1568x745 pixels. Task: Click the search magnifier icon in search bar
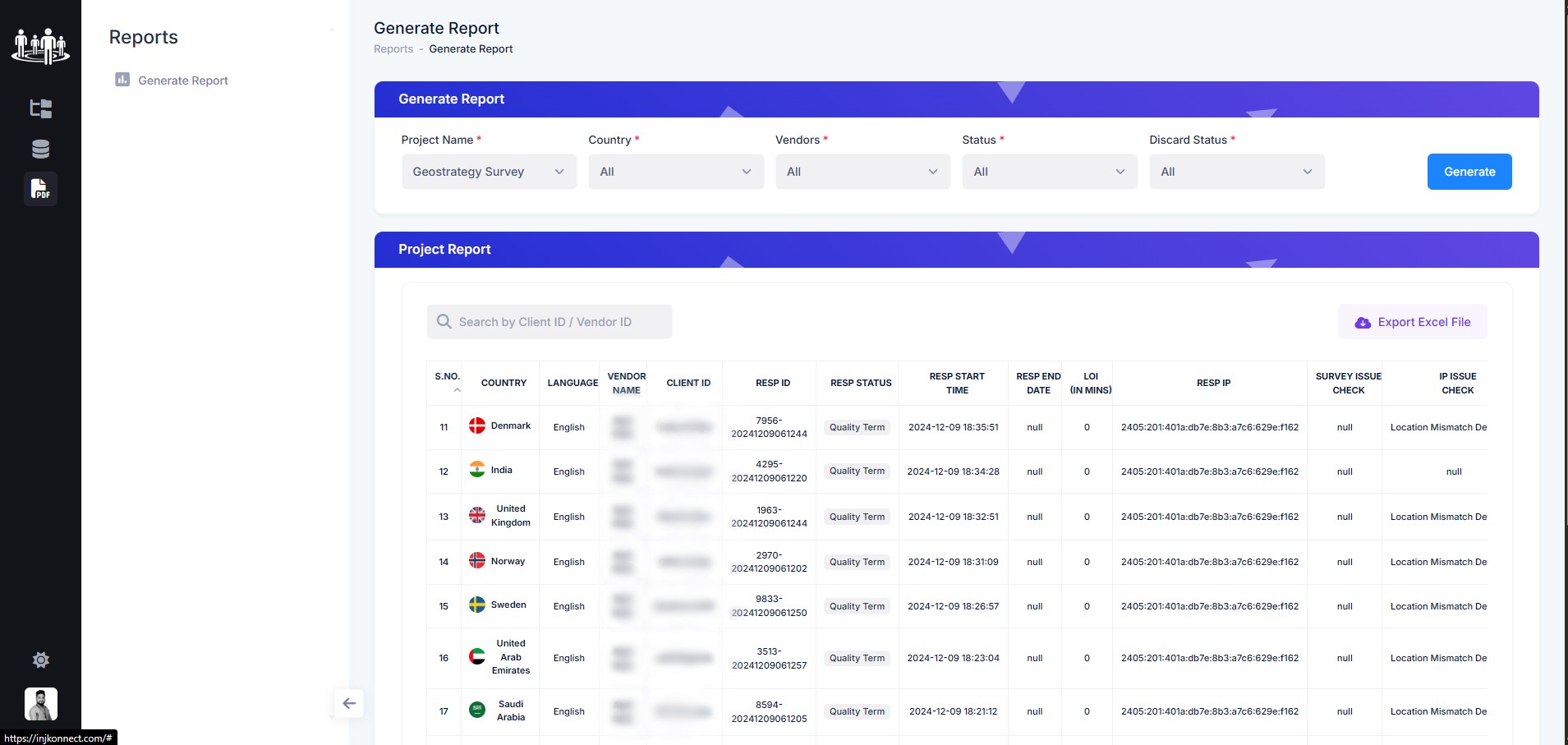444,321
